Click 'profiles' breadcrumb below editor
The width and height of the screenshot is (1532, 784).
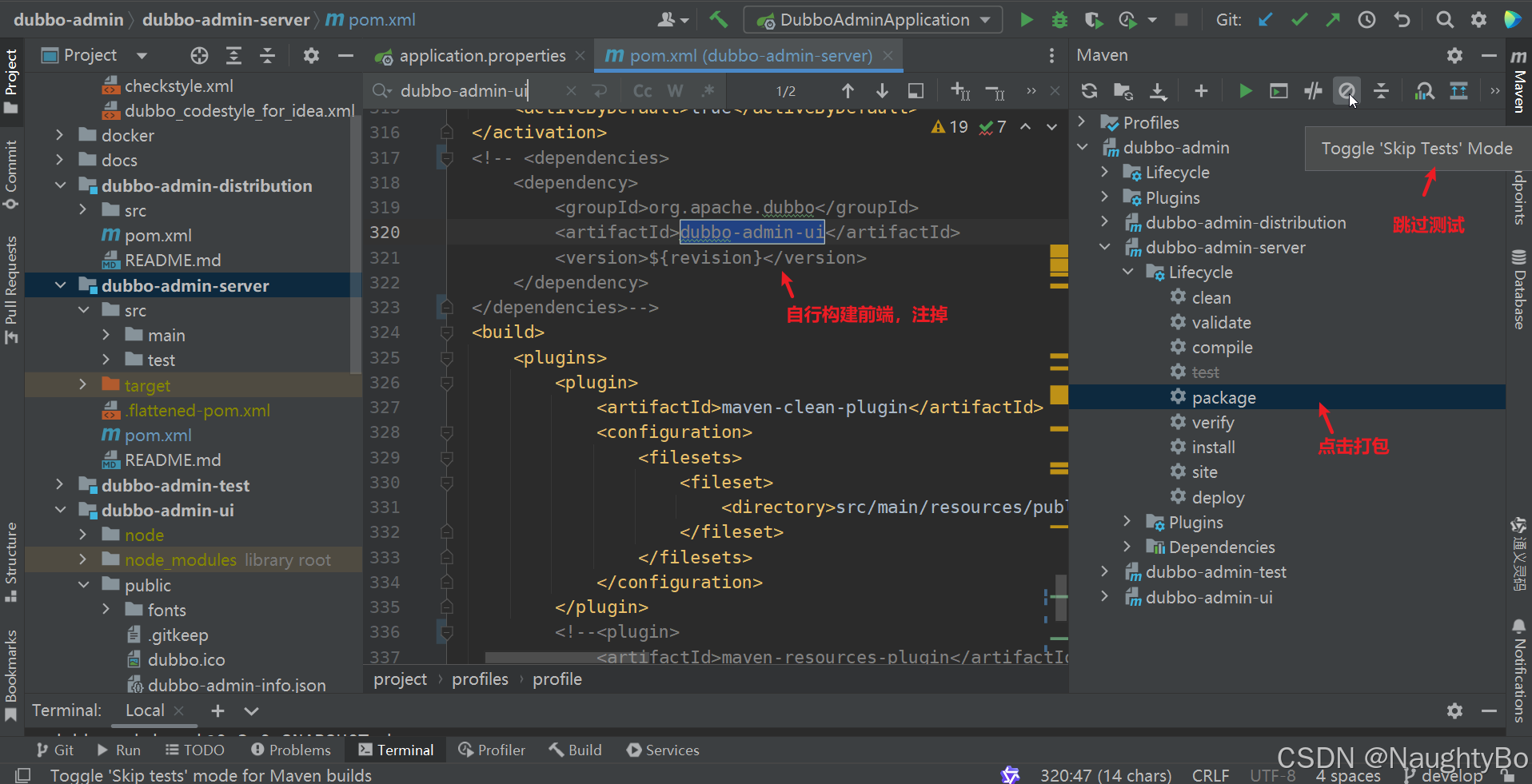[480, 679]
